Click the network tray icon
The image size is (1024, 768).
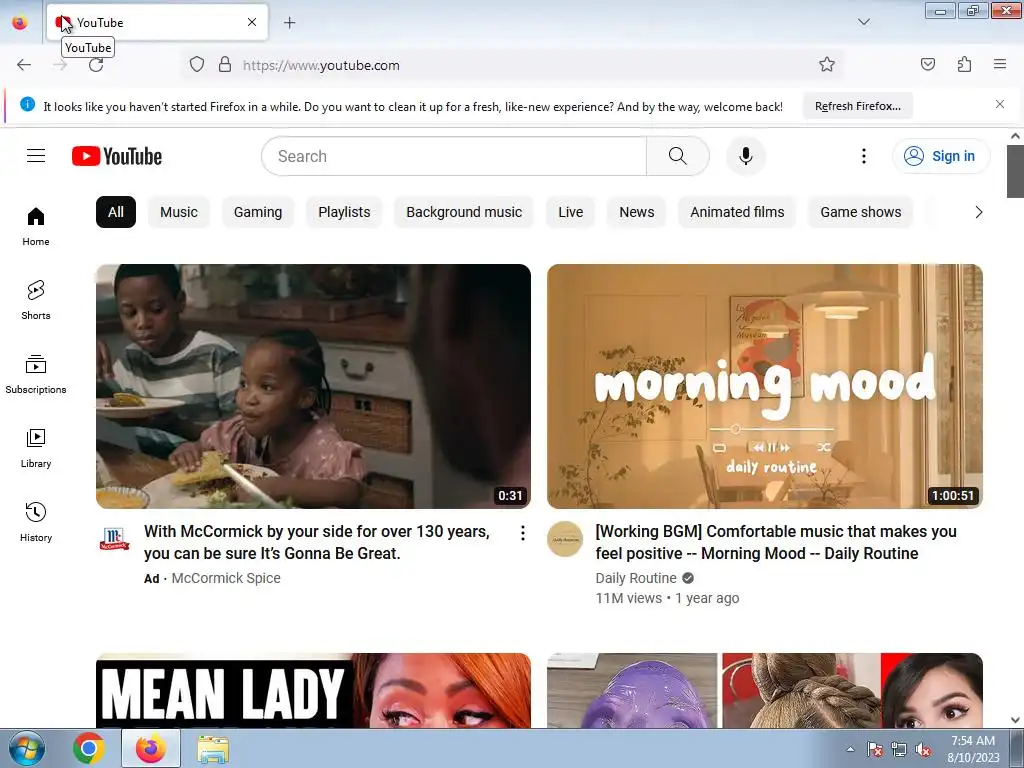899,750
